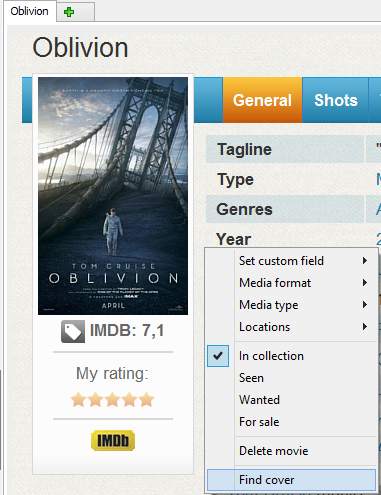Click the tag icon beside the IMDB rating

click(73, 331)
